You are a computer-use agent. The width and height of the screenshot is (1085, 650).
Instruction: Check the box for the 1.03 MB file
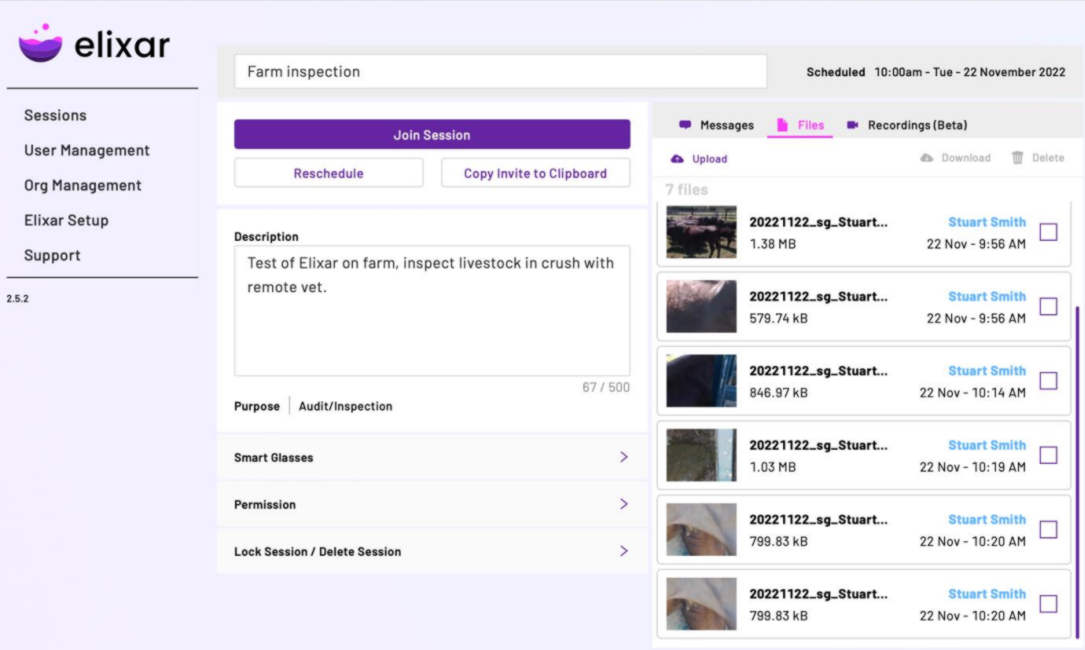point(1048,455)
